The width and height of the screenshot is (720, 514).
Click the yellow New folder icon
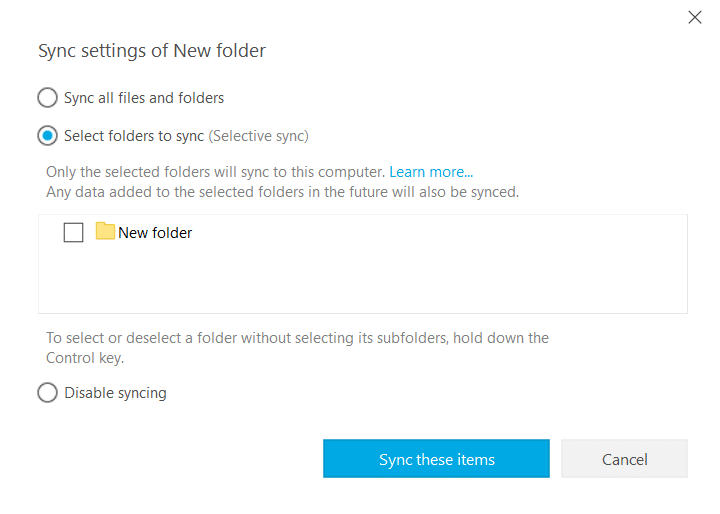[105, 231]
